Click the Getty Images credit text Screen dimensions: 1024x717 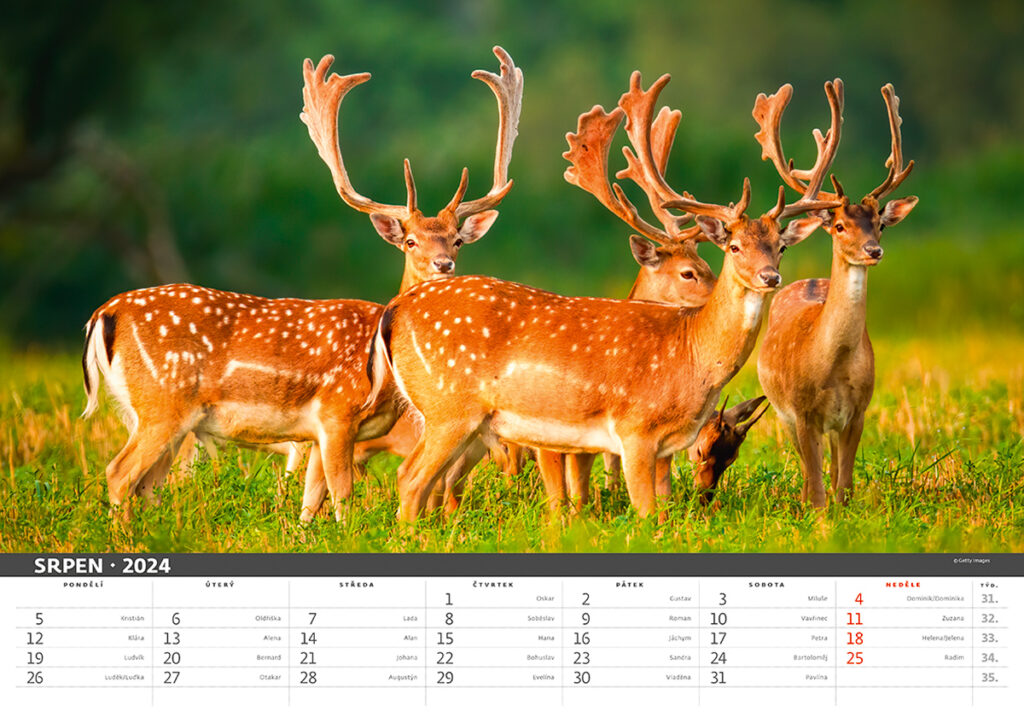[x=970, y=561]
